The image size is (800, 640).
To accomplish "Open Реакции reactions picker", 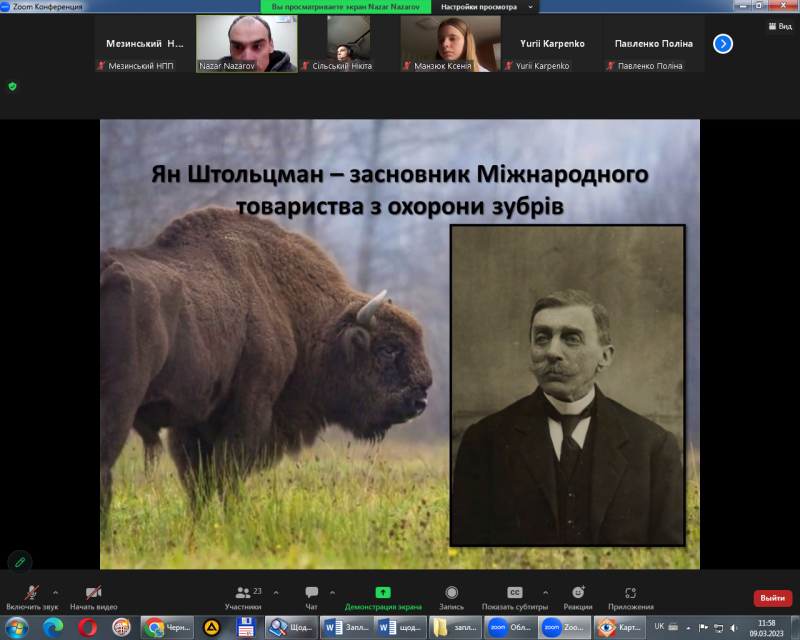I will (x=577, y=593).
